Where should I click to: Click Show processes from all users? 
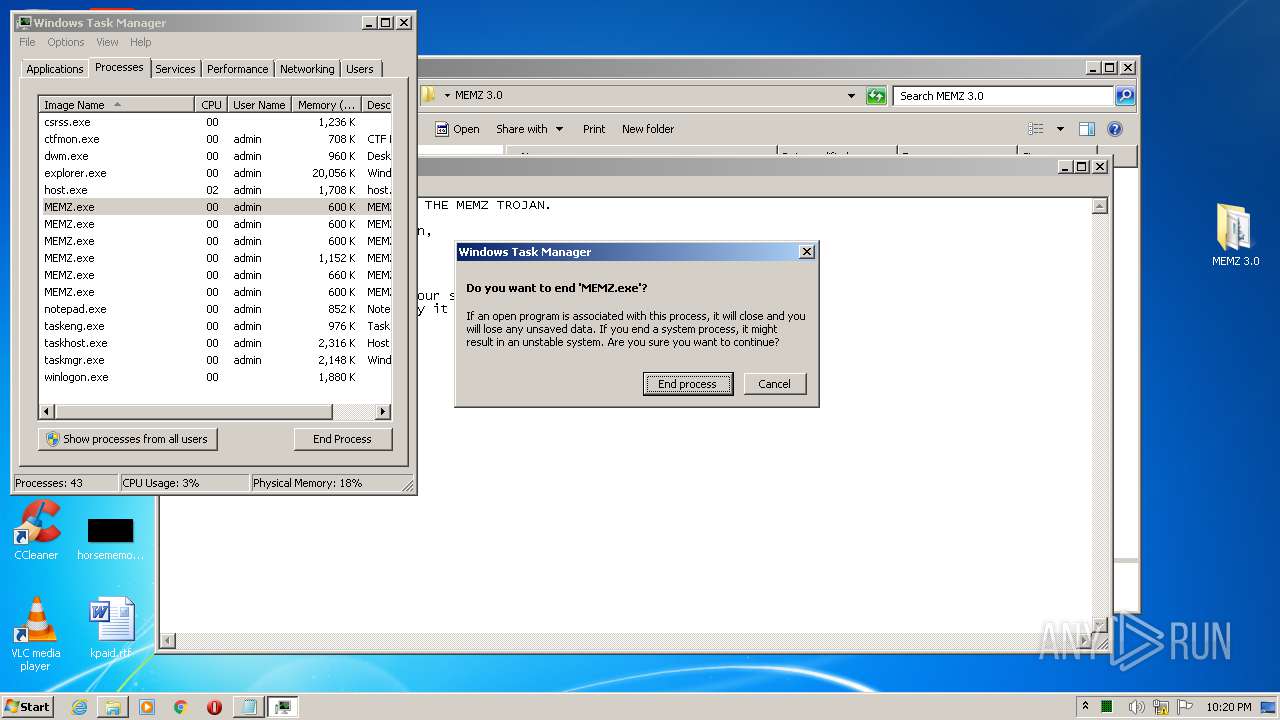coord(128,439)
